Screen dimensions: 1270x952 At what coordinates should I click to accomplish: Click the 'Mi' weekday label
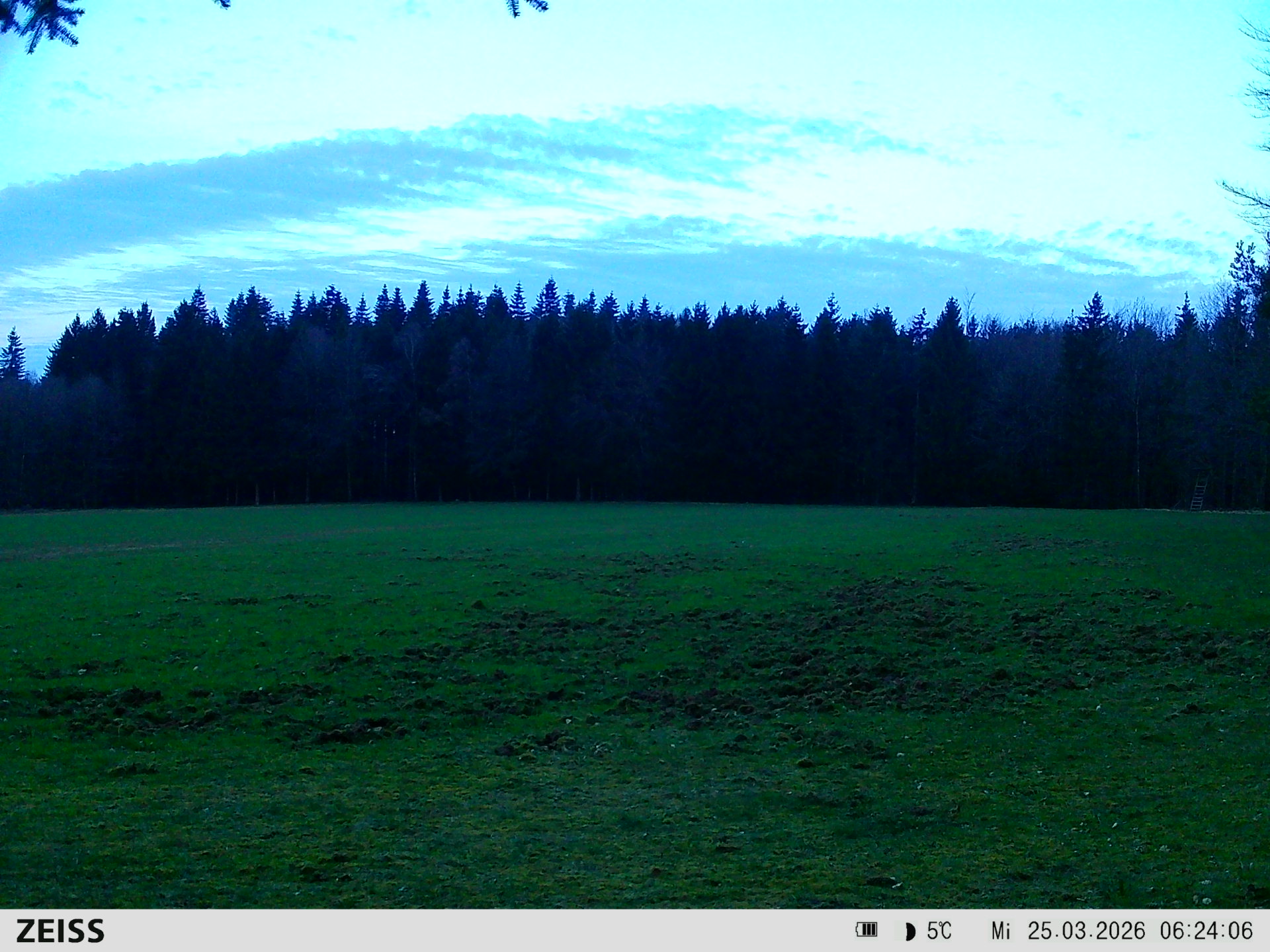coord(1000,931)
